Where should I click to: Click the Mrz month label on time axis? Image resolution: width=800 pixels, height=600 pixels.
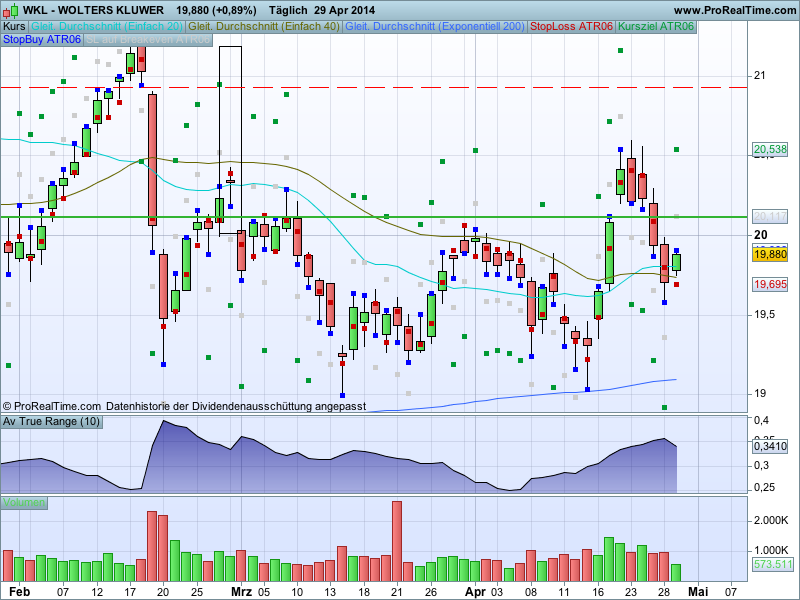point(241,592)
